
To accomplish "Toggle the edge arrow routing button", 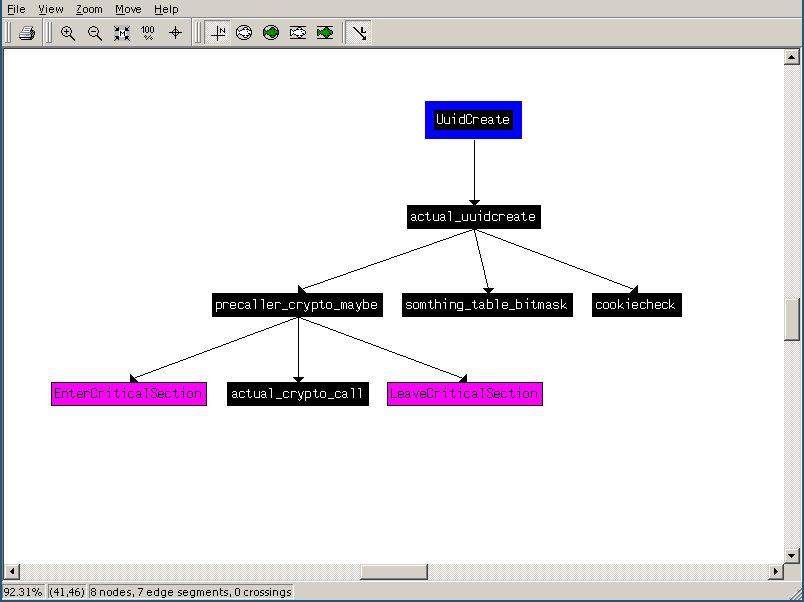I will point(359,33).
